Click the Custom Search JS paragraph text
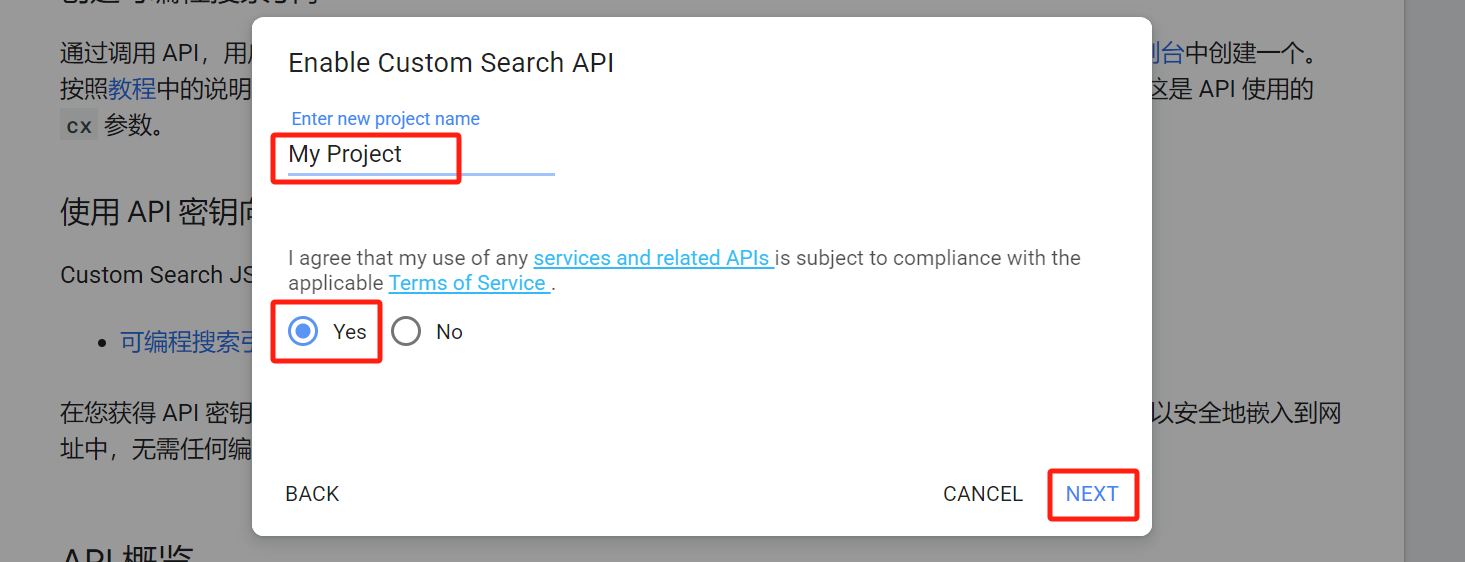Image resolution: width=1465 pixels, height=562 pixels. pyautogui.click(x=155, y=275)
